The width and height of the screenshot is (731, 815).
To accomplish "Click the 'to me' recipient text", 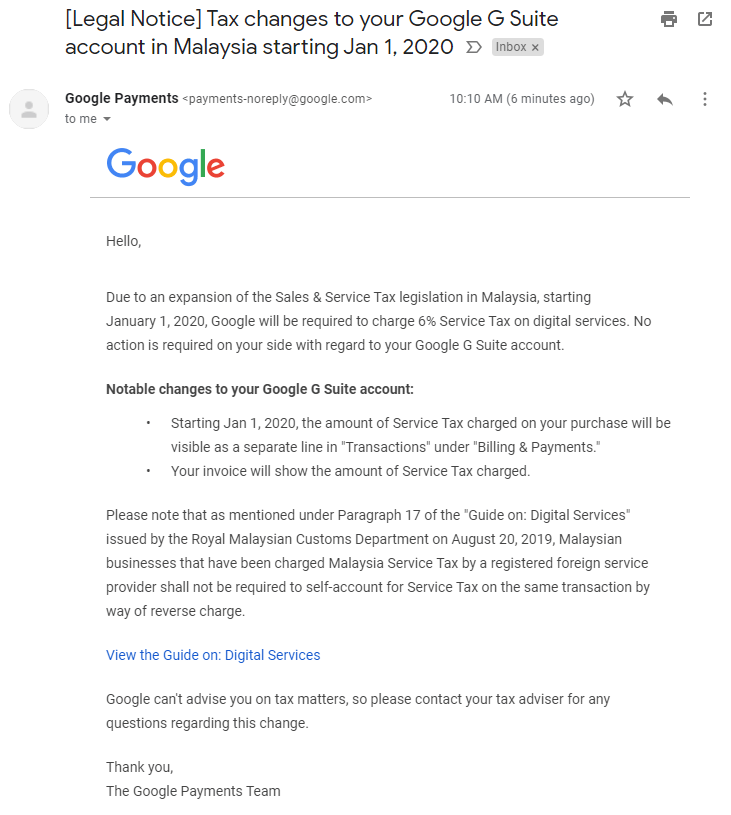I will click(x=81, y=119).
